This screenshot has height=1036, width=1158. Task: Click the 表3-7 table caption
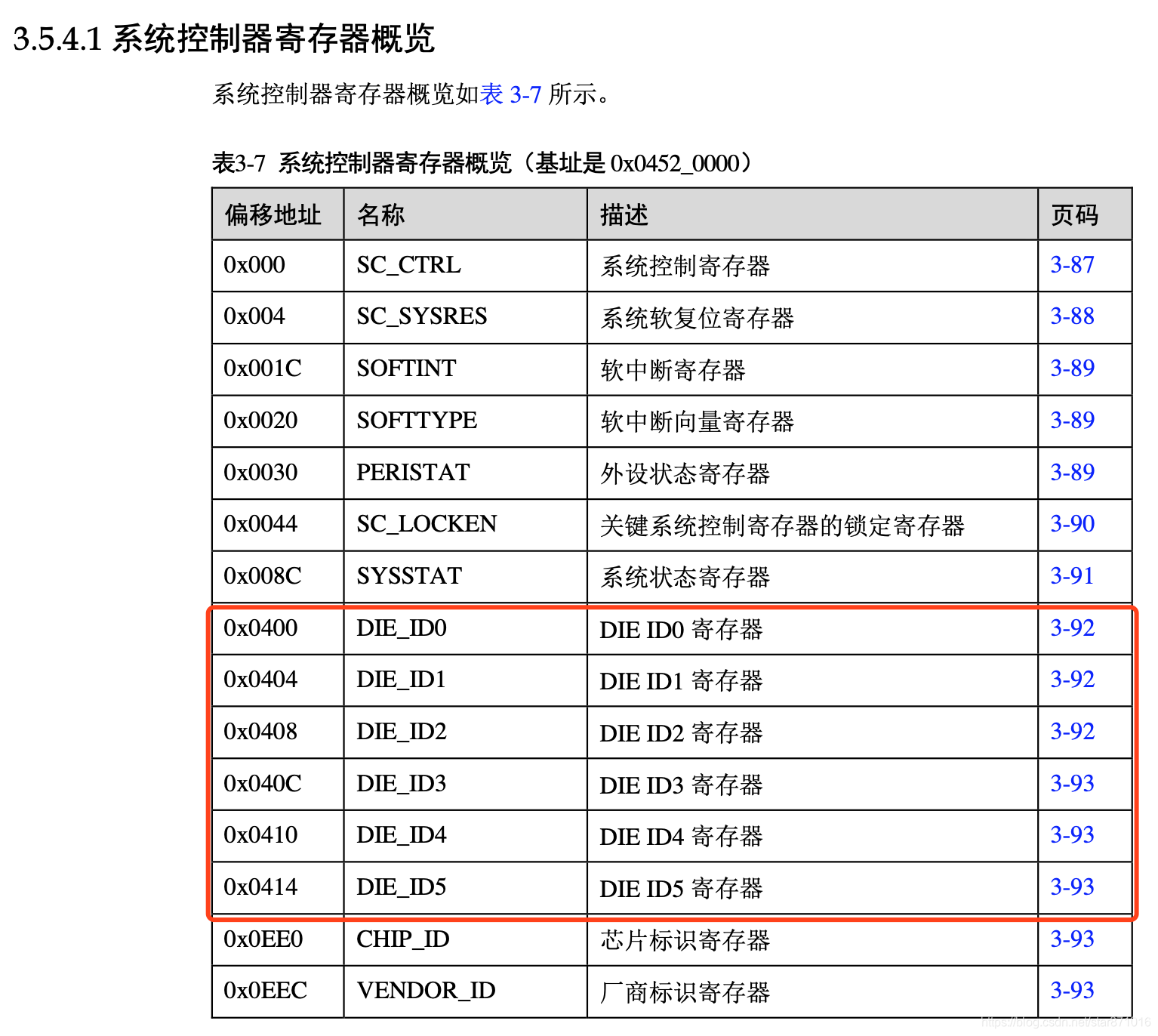pyautogui.click(x=482, y=163)
